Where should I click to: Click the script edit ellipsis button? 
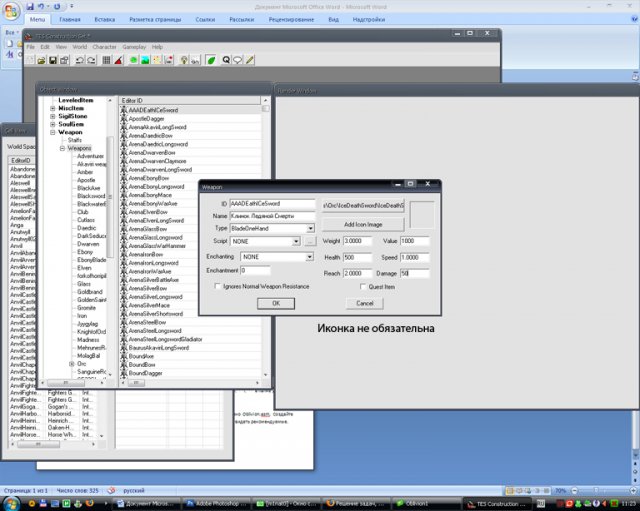pyautogui.click(x=310, y=241)
